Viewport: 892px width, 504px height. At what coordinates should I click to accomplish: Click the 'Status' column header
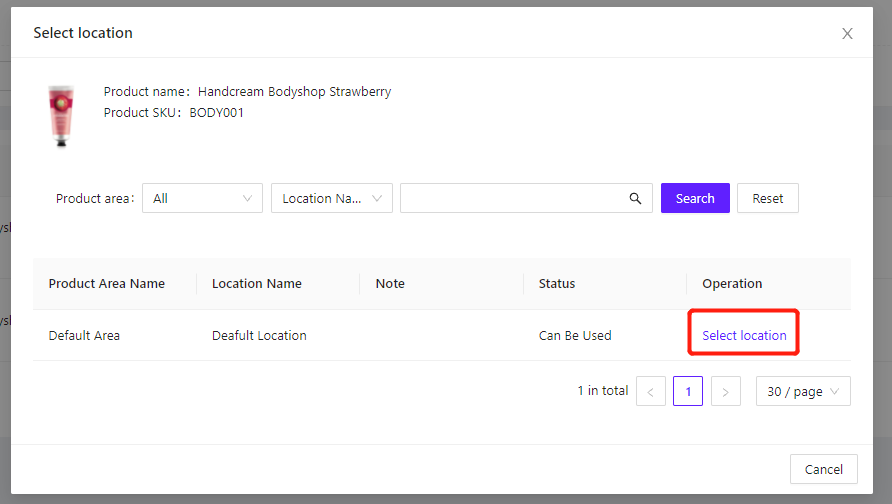[557, 284]
